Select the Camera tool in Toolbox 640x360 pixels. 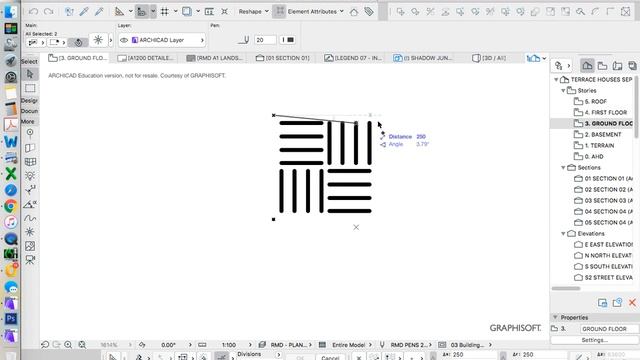pyautogui.click(x=30, y=260)
